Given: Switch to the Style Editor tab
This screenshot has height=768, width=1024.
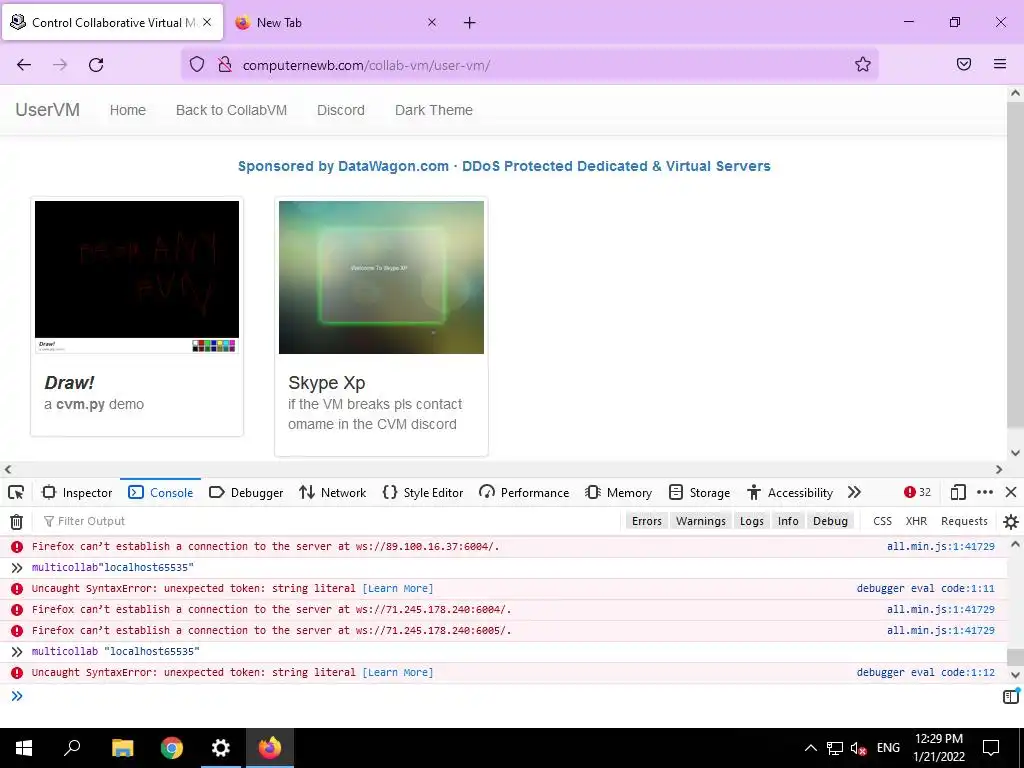Looking at the screenshot, I should coord(423,492).
